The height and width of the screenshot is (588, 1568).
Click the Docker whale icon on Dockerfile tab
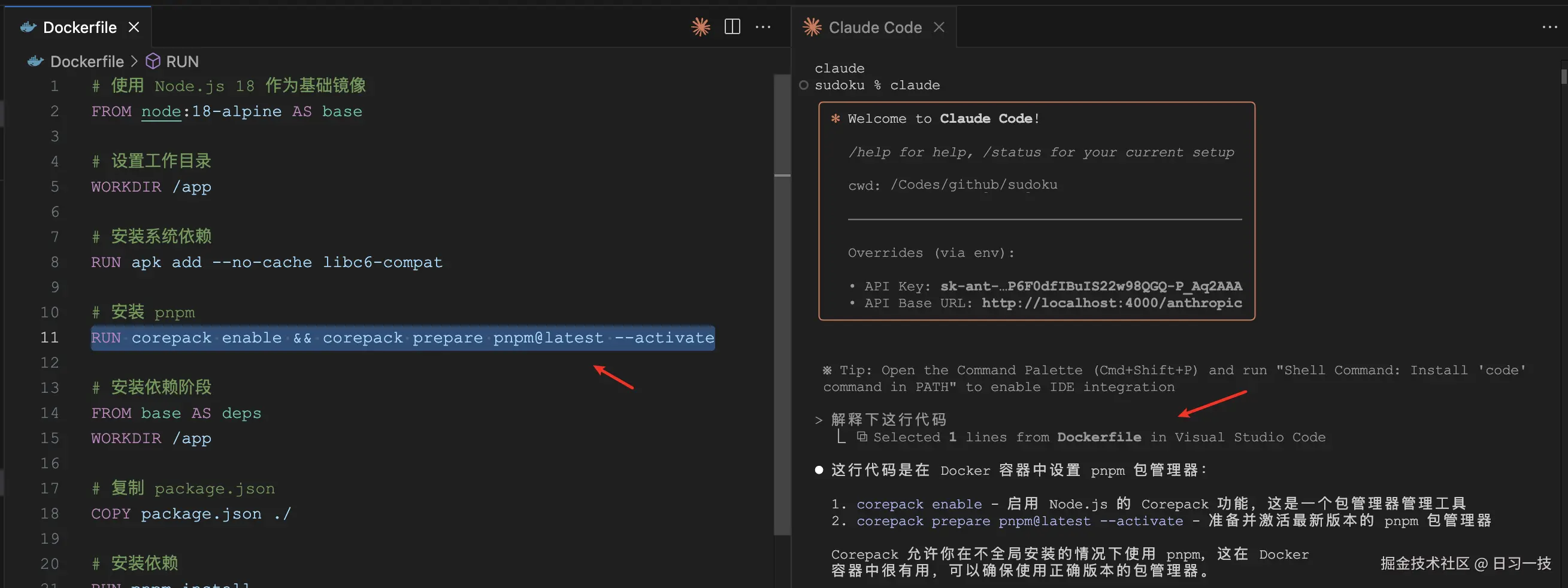pyautogui.click(x=28, y=27)
